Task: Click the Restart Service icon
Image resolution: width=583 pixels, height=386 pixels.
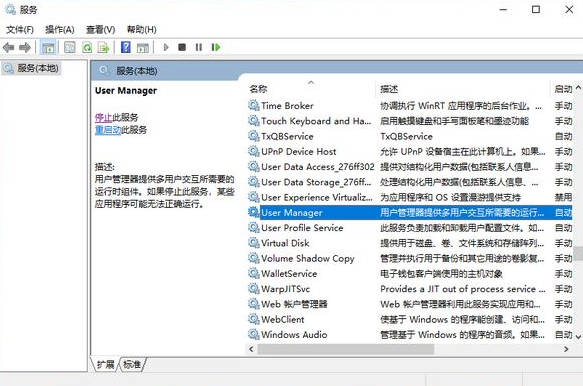Action: [216, 47]
